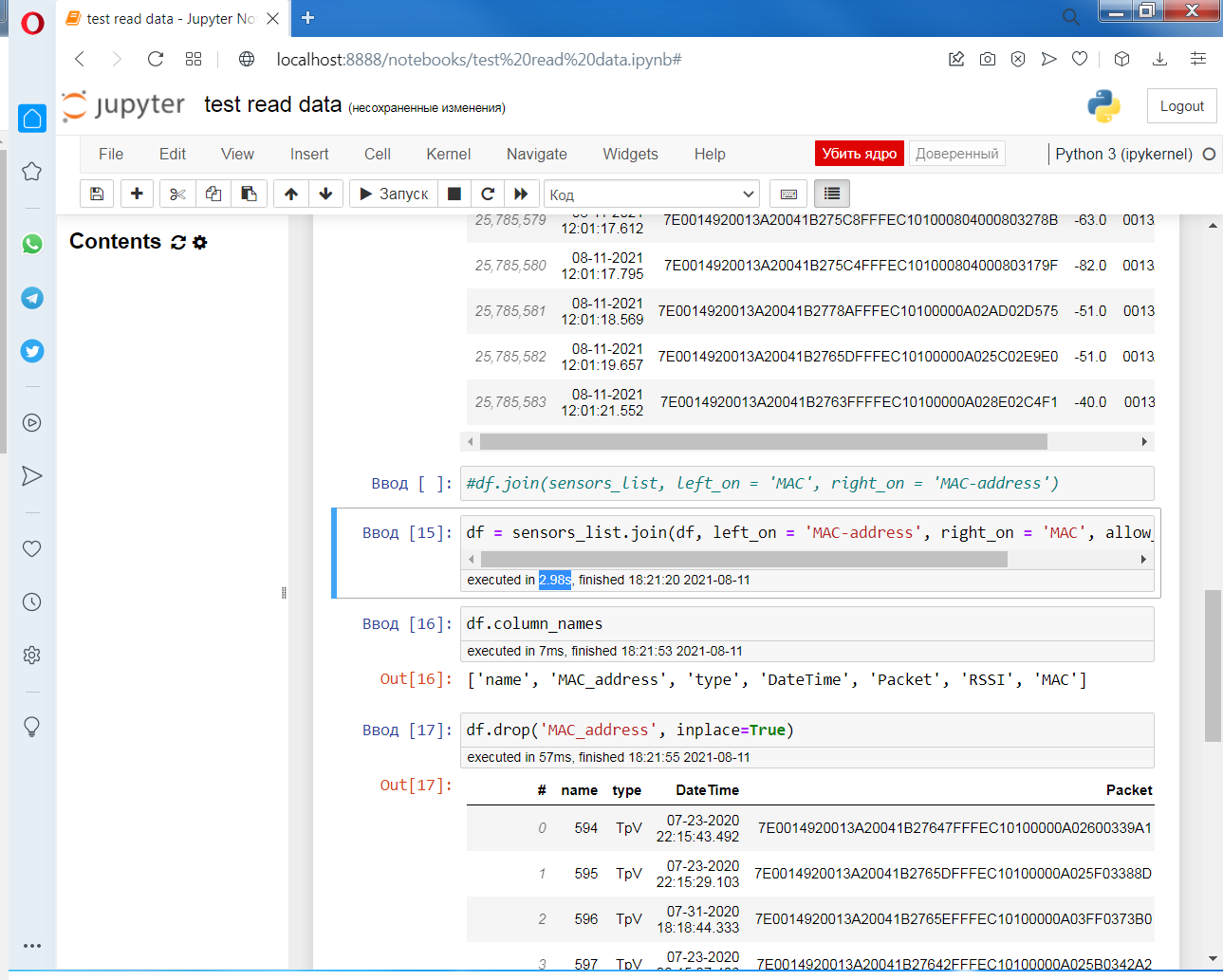Copy selected cells icon
The image size is (1223, 980).
(x=213, y=194)
